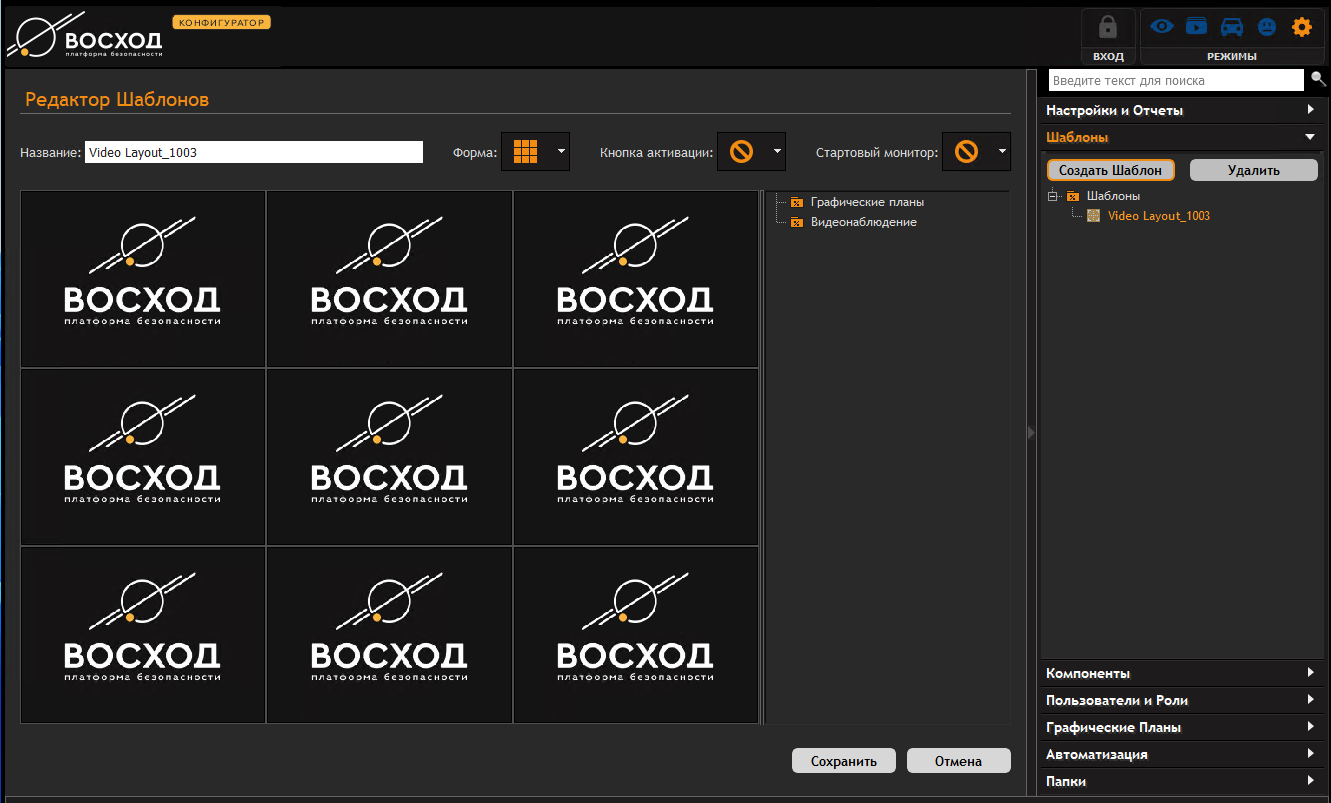
Task: Select the car mode icon
Action: click(x=1231, y=27)
